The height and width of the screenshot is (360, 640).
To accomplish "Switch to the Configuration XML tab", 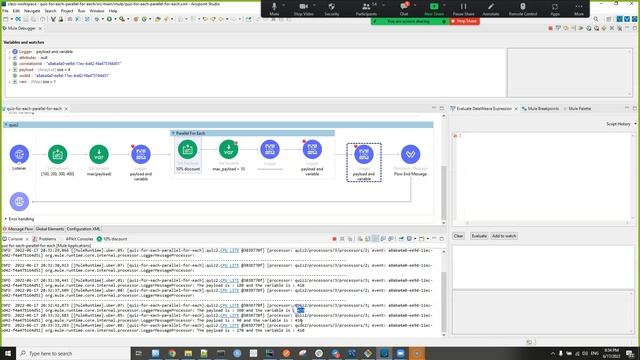I will tap(83, 229).
